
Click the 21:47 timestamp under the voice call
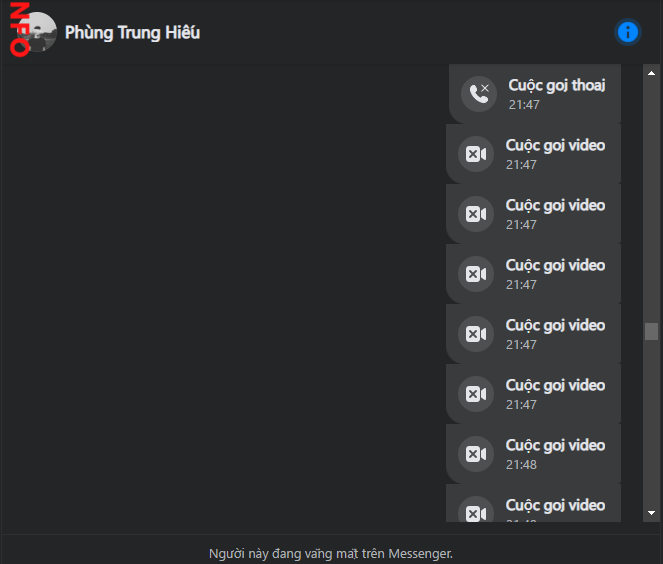pos(523,104)
